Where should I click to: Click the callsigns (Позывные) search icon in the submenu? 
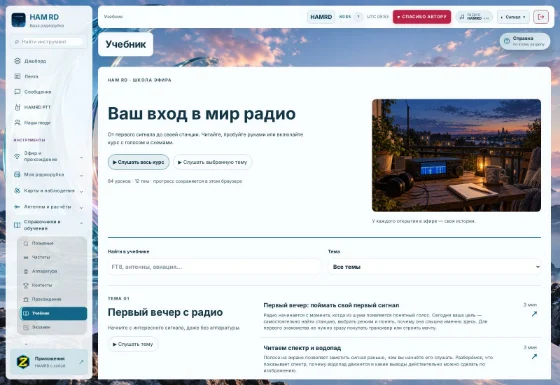tap(26, 244)
